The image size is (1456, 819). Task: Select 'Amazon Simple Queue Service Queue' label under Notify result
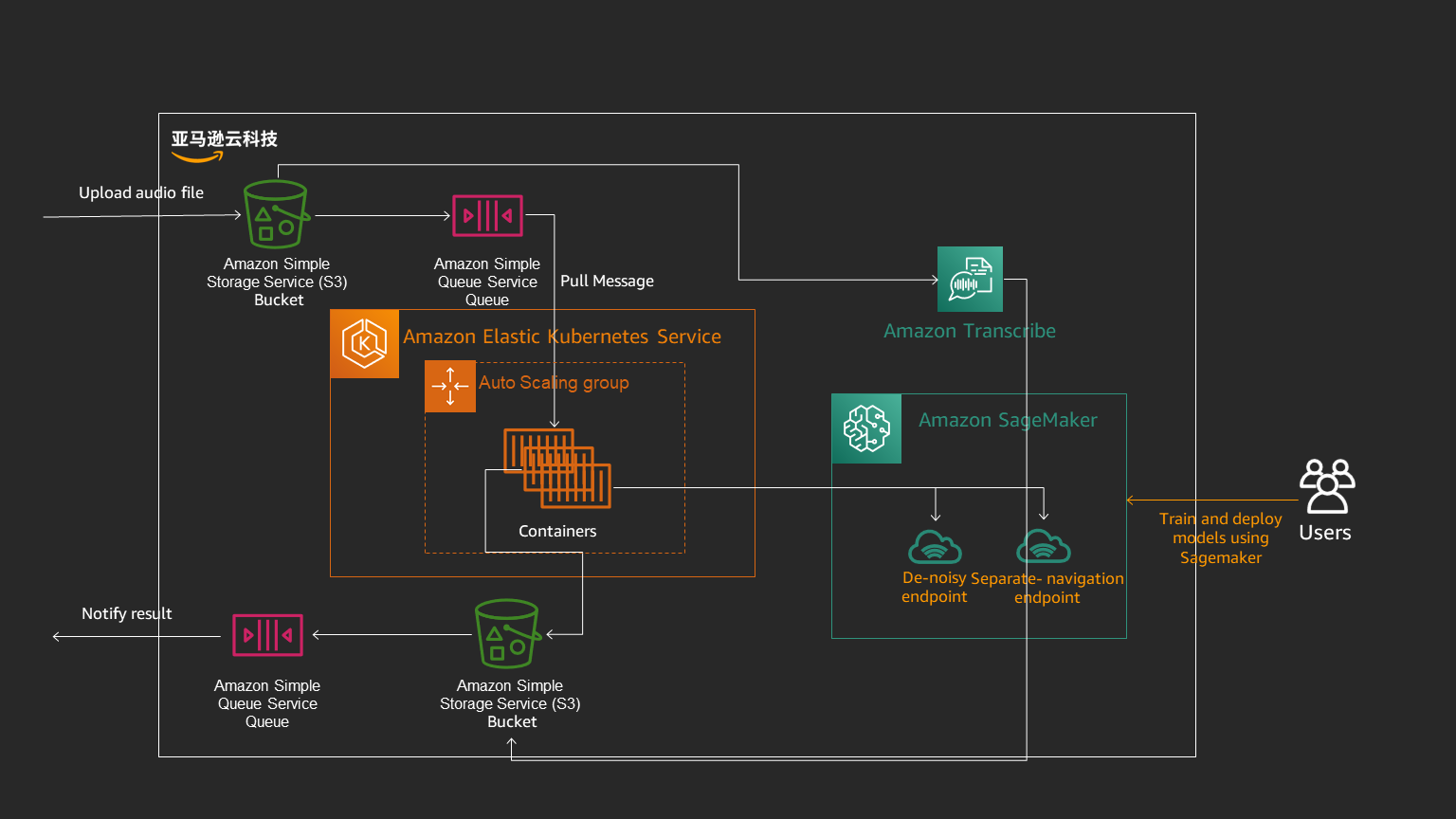(267, 703)
